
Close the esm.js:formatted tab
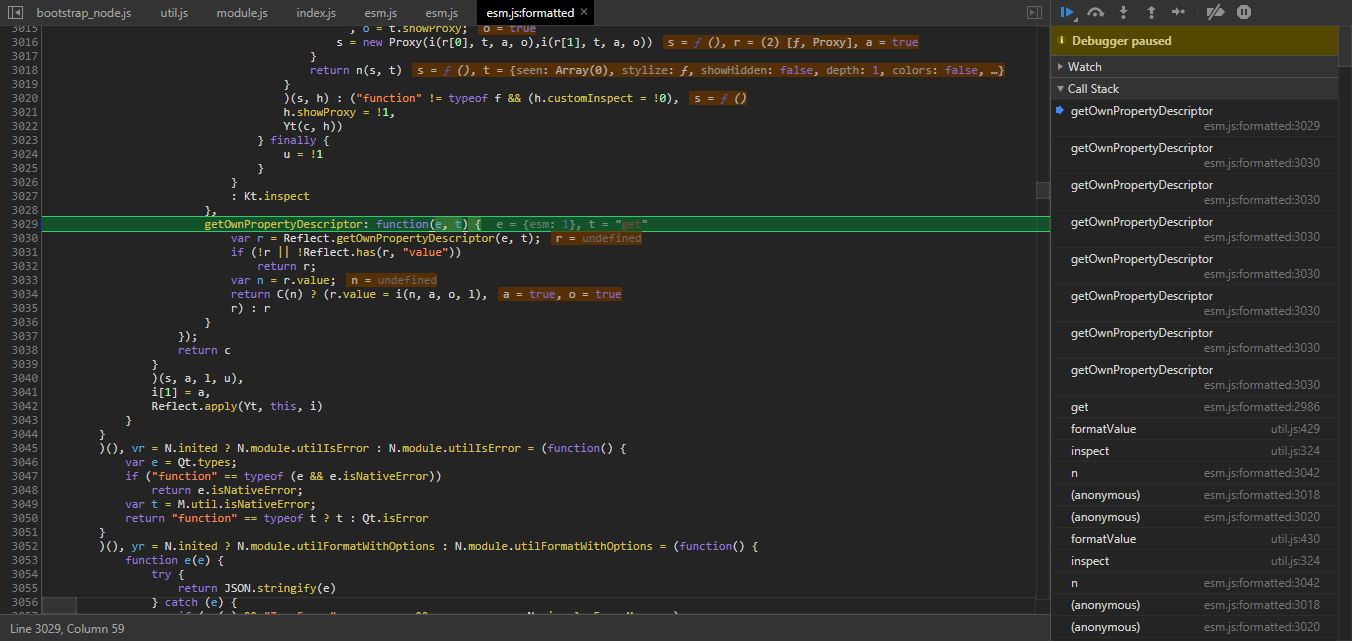point(584,12)
